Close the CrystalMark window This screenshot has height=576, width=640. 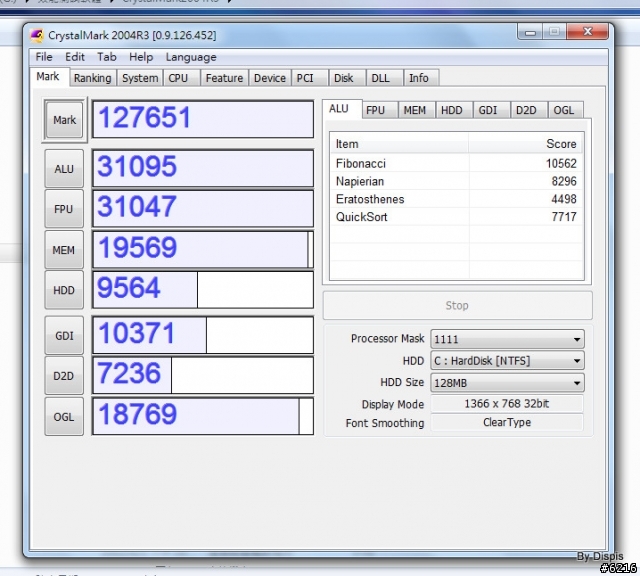[x=588, y=31]
